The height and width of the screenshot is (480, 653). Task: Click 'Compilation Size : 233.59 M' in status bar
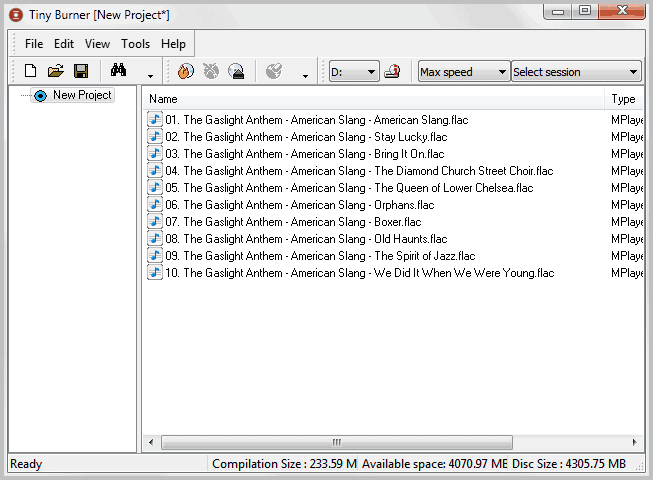point(284,464)
